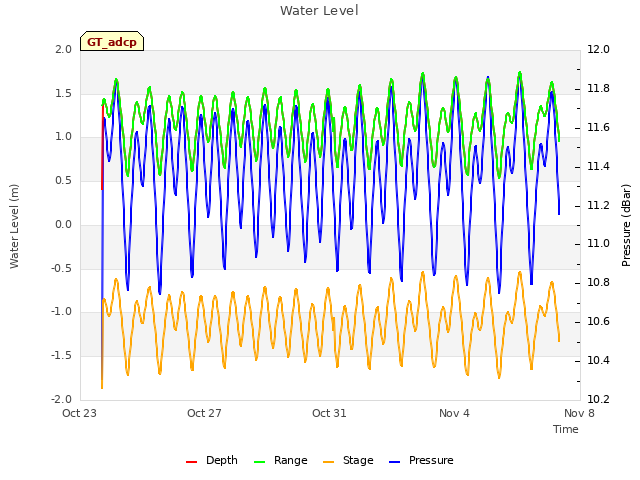Toggle the Range series in legend
Viewport: 640px width, 480px height.
pyautogui.click(x=281, y=460)
